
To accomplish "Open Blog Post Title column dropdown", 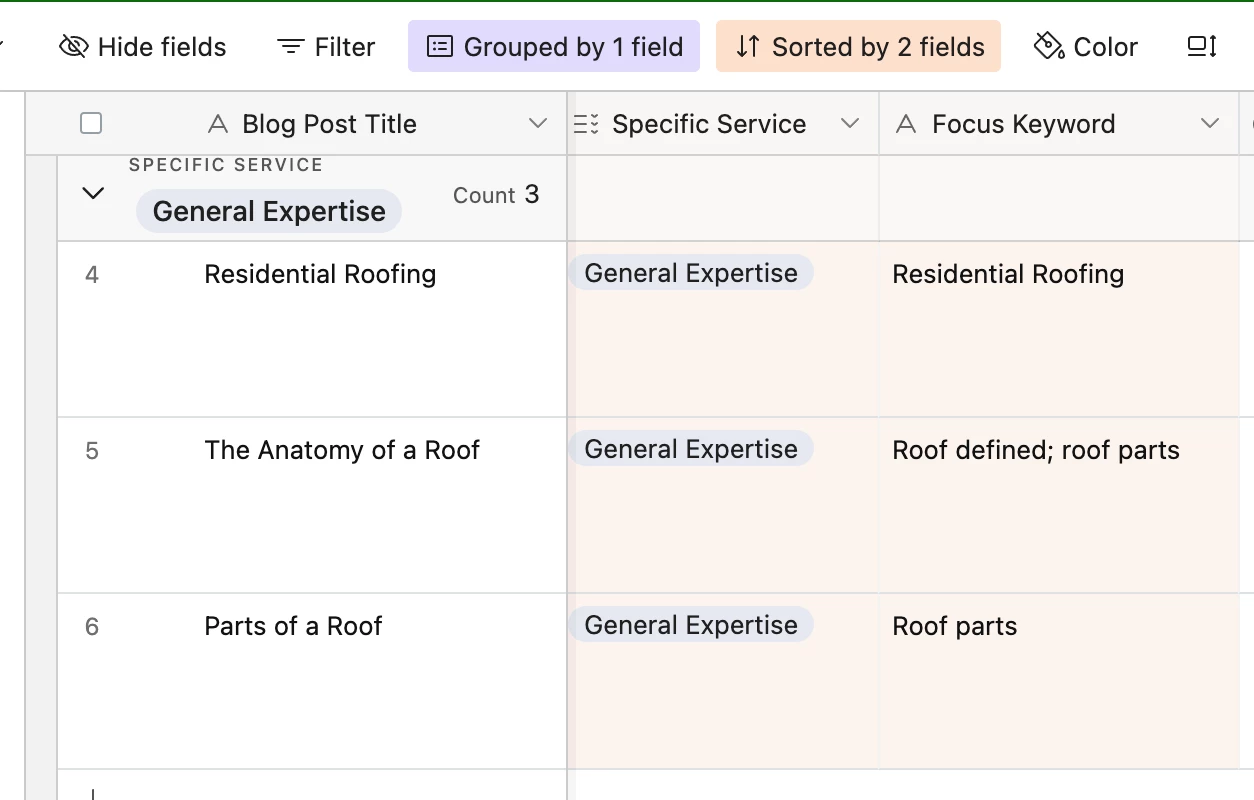I will click(x=538, y=124).
